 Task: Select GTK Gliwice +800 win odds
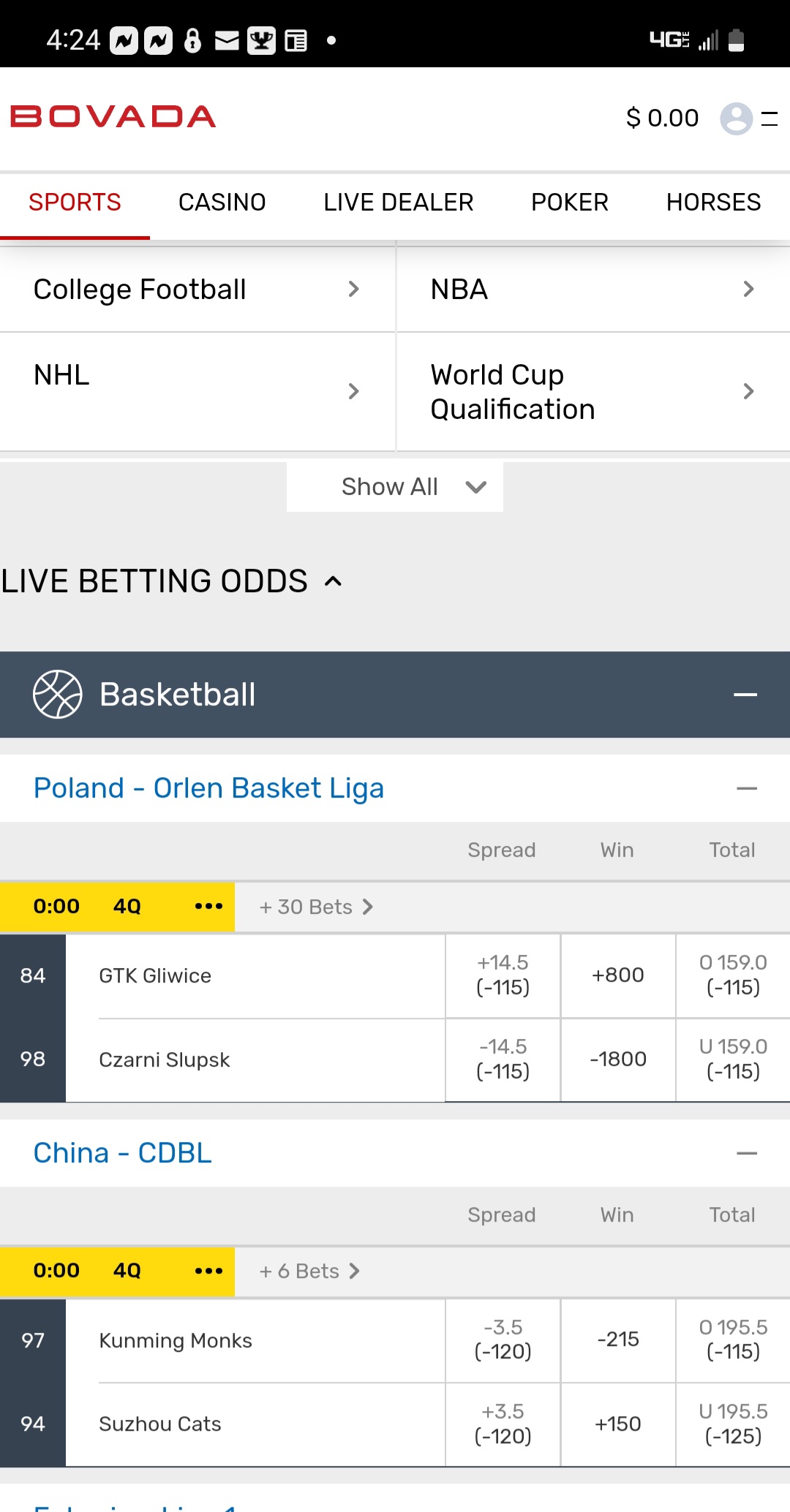click(618, 975)
